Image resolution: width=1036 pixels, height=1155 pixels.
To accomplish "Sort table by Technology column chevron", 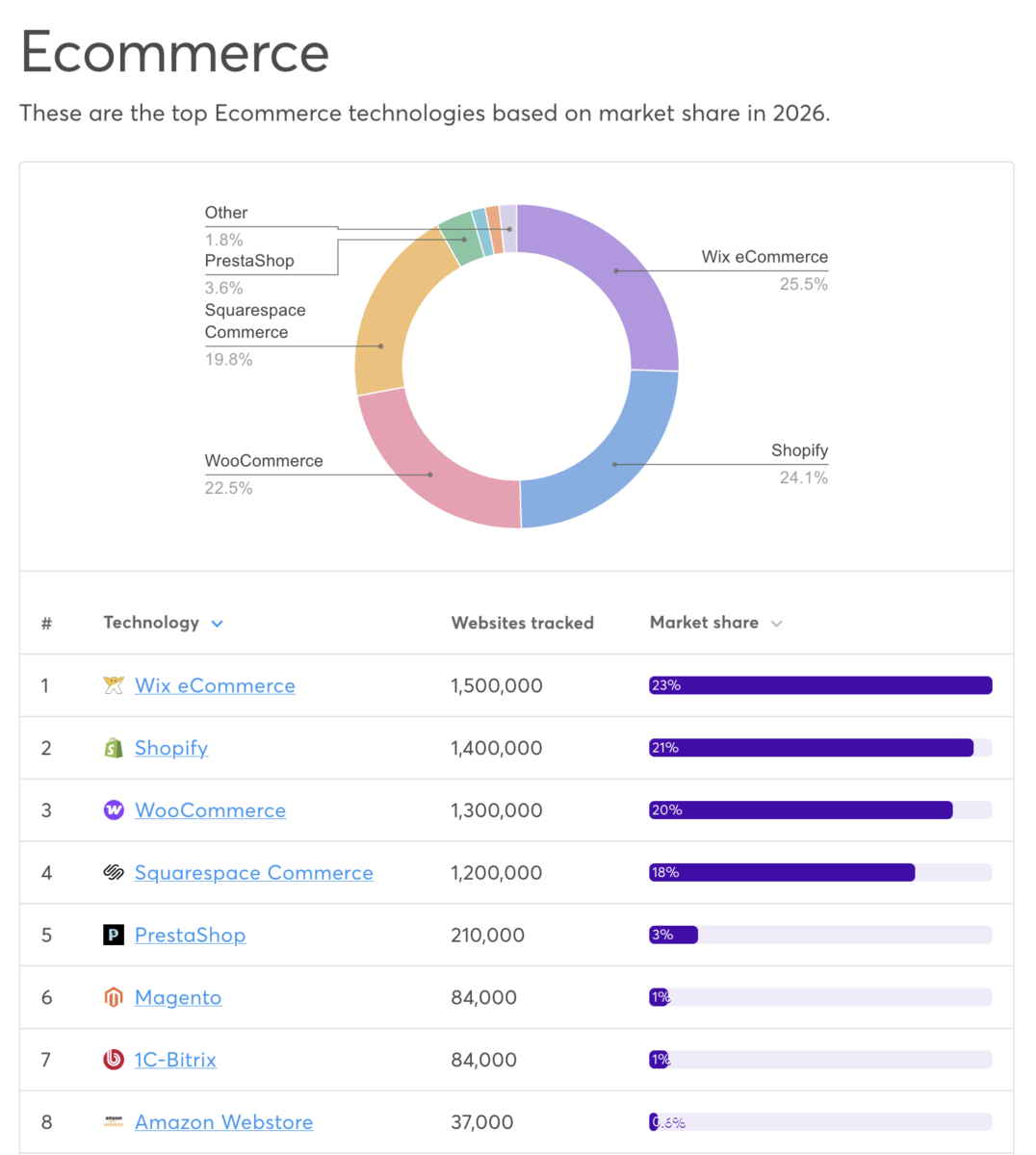I will click(x=218, y=624).
